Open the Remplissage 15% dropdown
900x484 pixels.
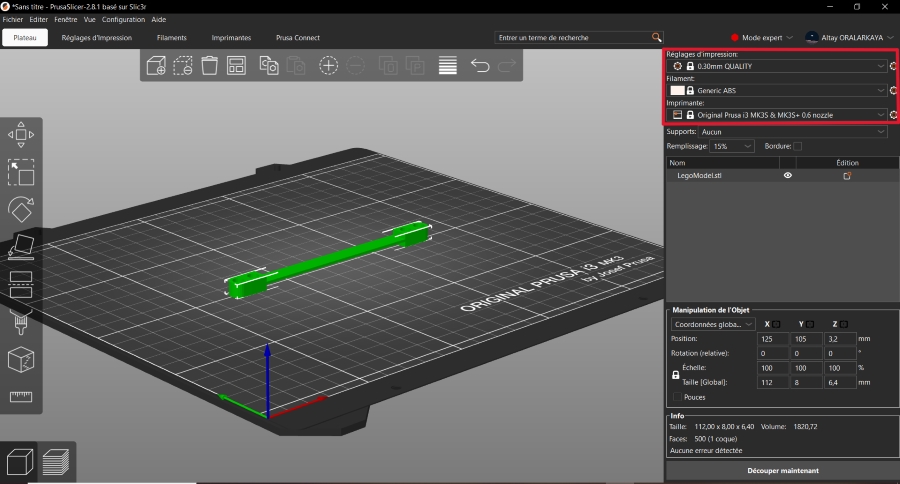(x=732, y=146)
